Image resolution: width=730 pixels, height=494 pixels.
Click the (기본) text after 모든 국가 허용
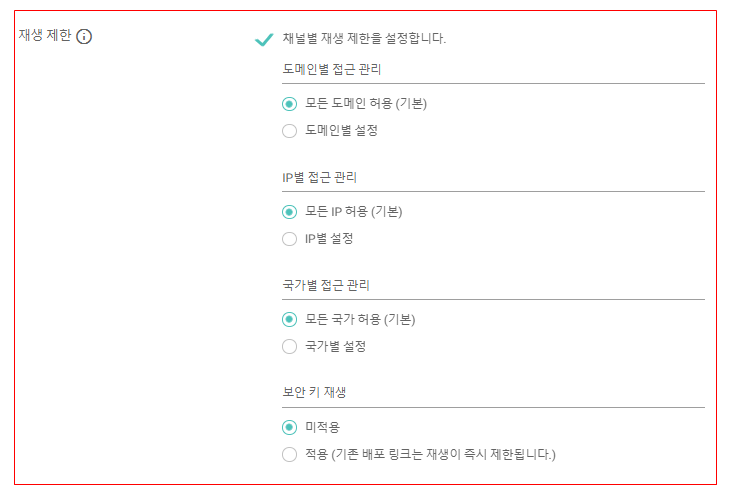coord(399,319)
